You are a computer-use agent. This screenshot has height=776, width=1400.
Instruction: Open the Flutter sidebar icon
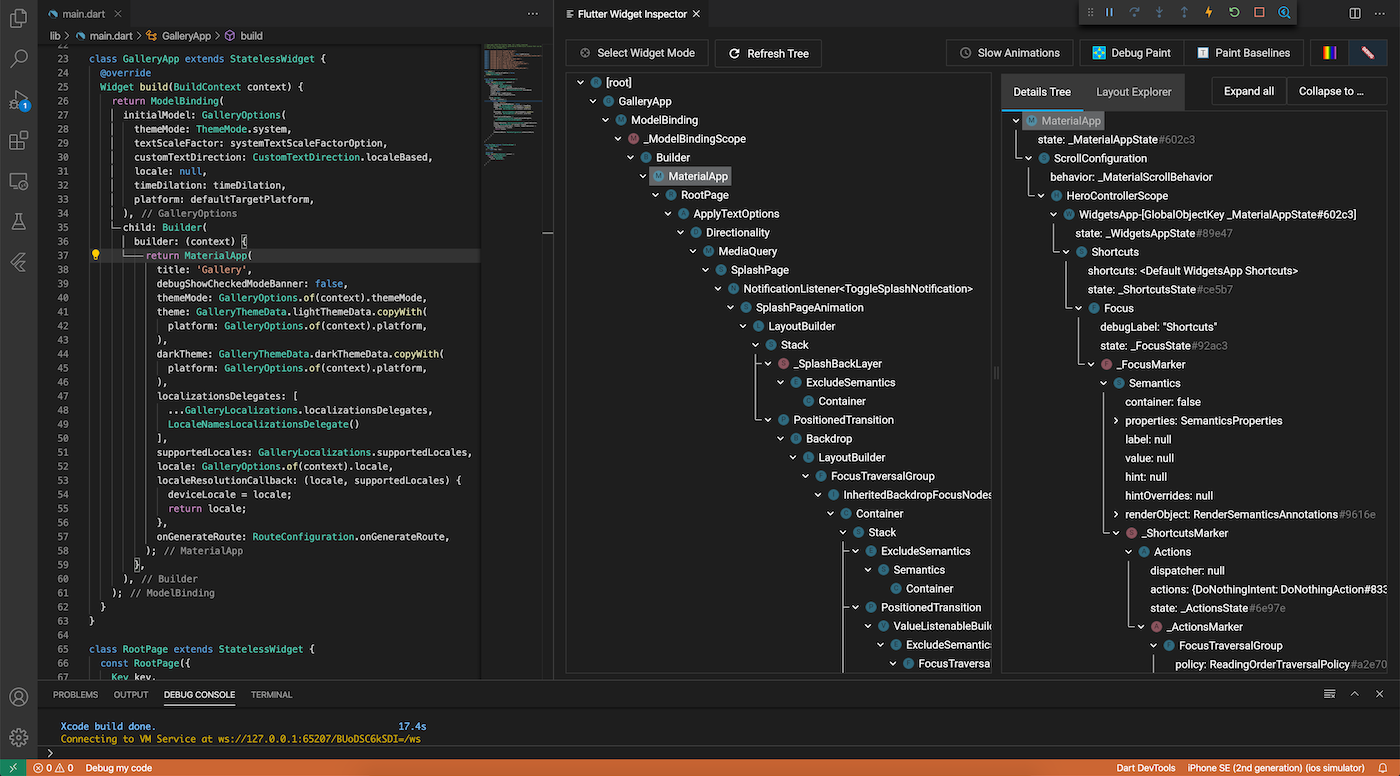coord(20,262)
